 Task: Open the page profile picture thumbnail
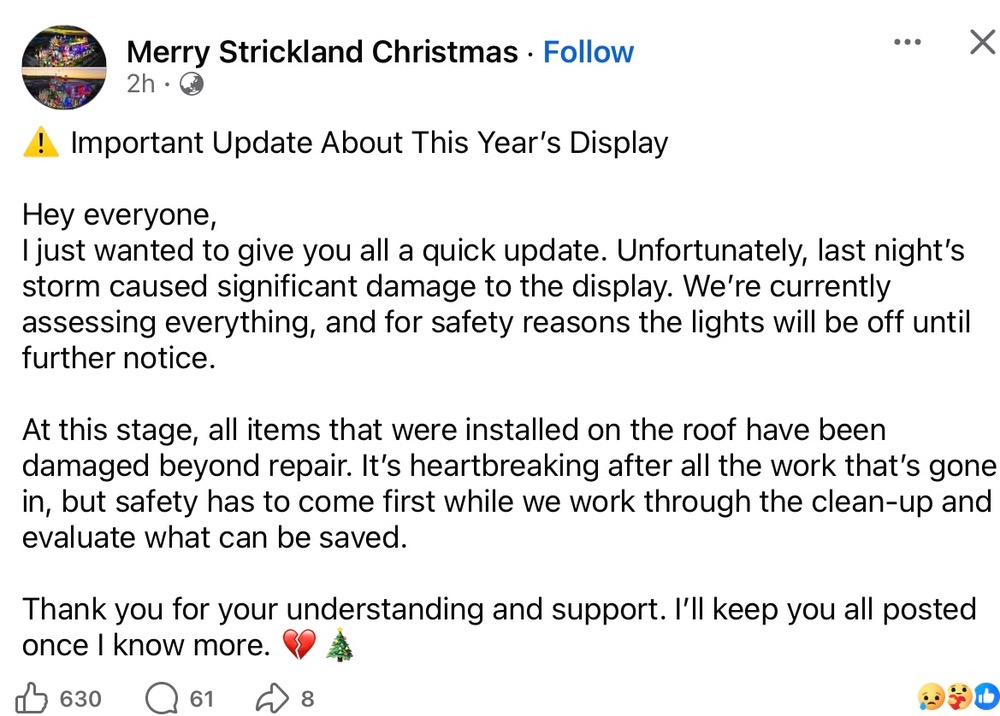tap(64, 65)
